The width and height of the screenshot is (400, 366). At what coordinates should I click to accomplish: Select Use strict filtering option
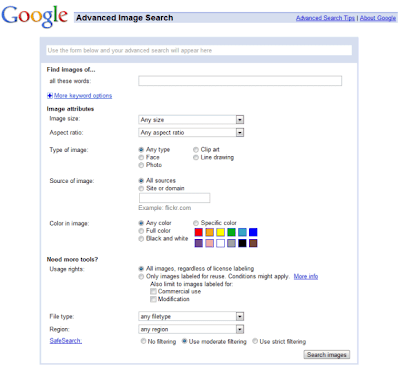click(x=255, y=341)
